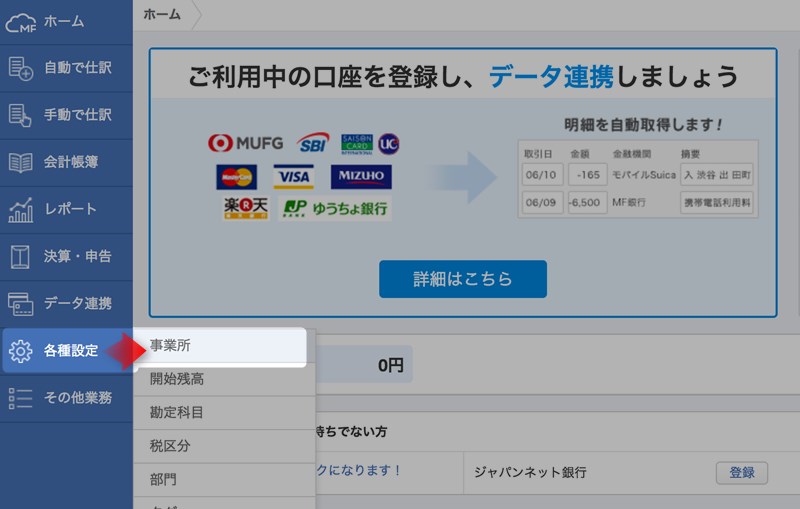Open その他業務 menu label
The image size is (800, 509).
(78, 397)
